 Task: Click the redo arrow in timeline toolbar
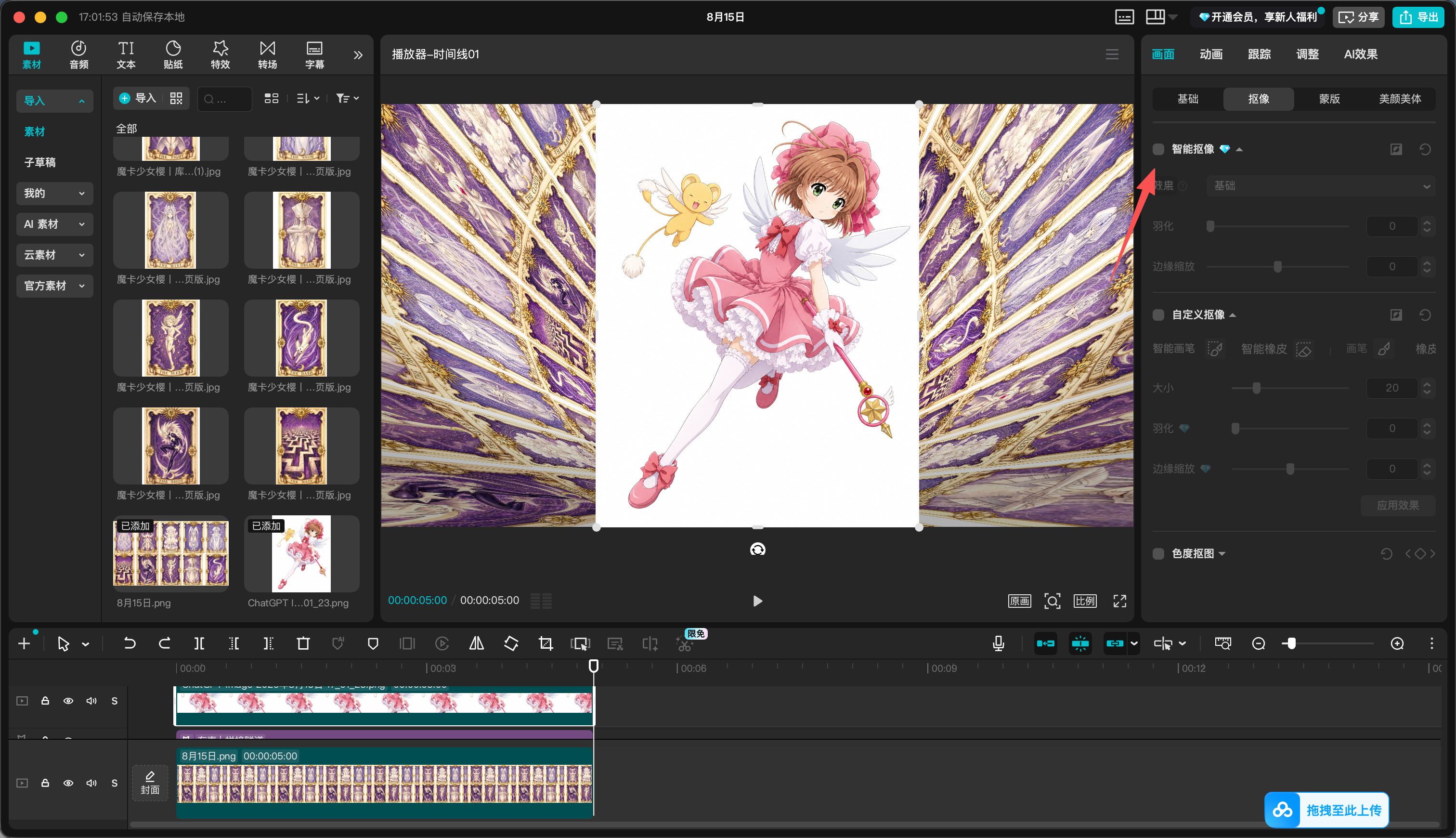pyautogui.click(x=165, y=643)
